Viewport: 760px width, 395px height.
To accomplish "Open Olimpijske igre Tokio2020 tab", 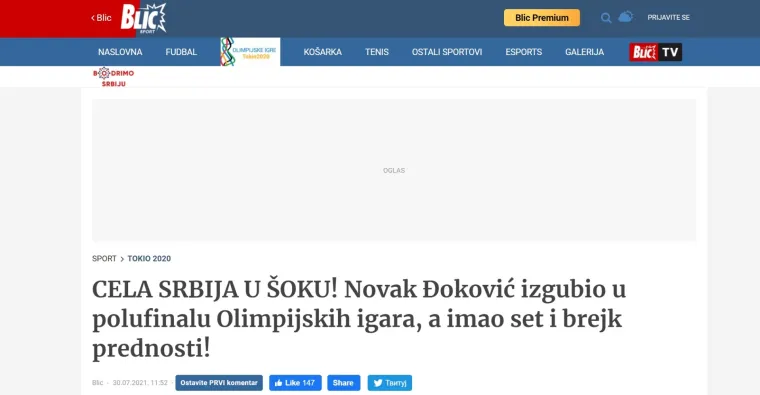I will [x=250, y=52].
